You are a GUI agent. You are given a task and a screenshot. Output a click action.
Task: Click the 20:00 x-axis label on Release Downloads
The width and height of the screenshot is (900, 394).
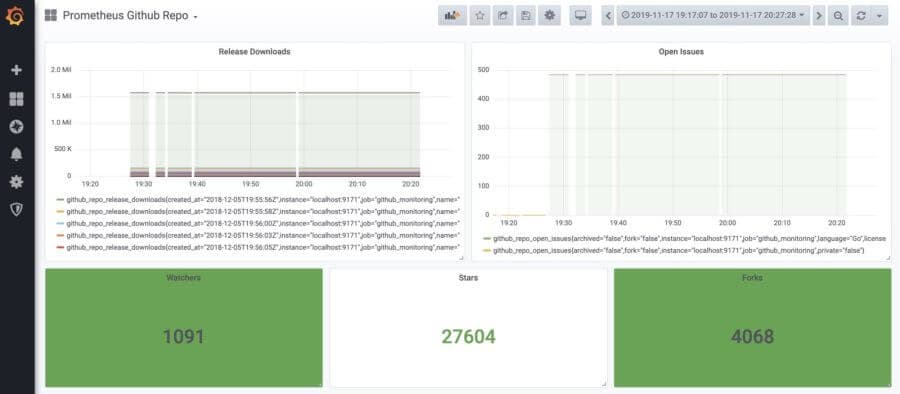click(304, 184)
